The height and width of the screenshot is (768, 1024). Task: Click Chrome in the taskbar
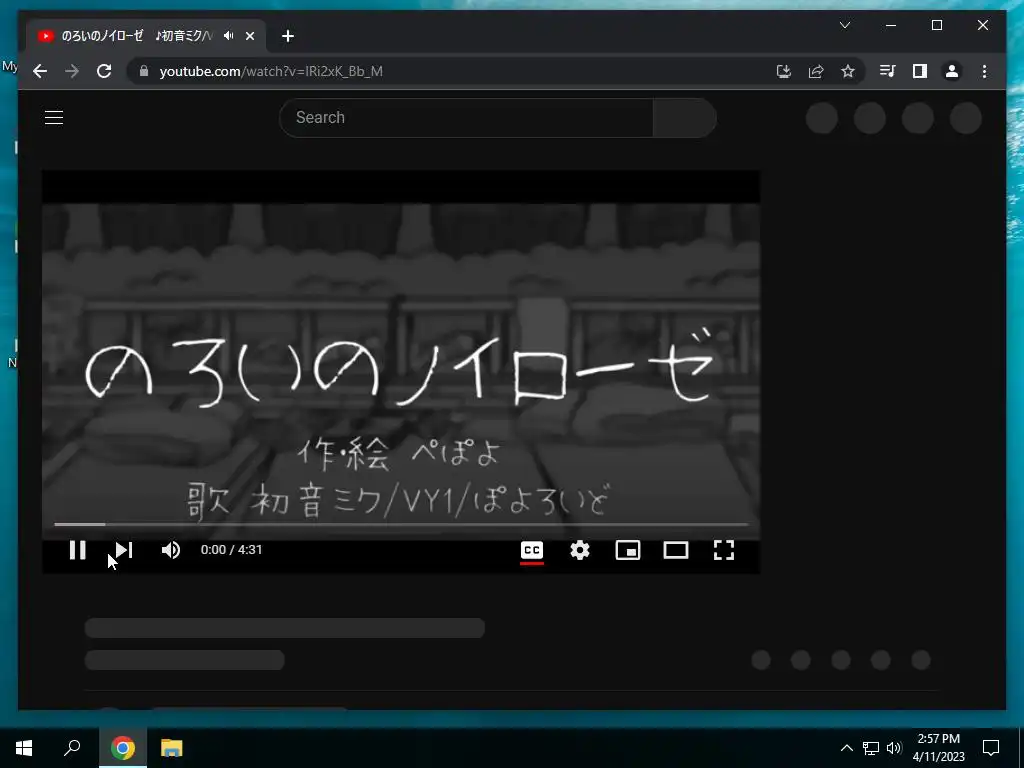coord(122,748)
